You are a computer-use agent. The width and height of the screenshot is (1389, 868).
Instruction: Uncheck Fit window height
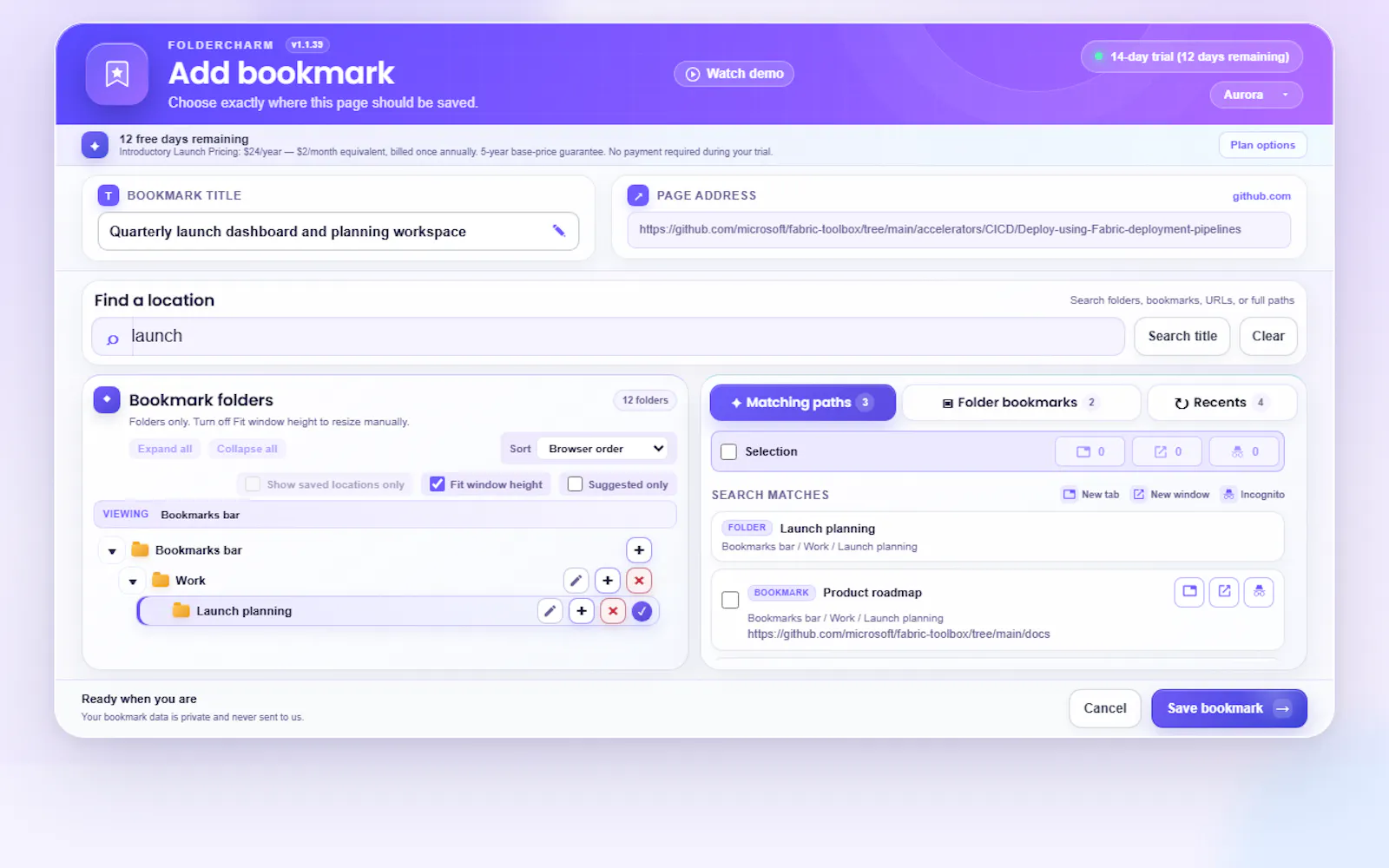(x=438, y=484)
